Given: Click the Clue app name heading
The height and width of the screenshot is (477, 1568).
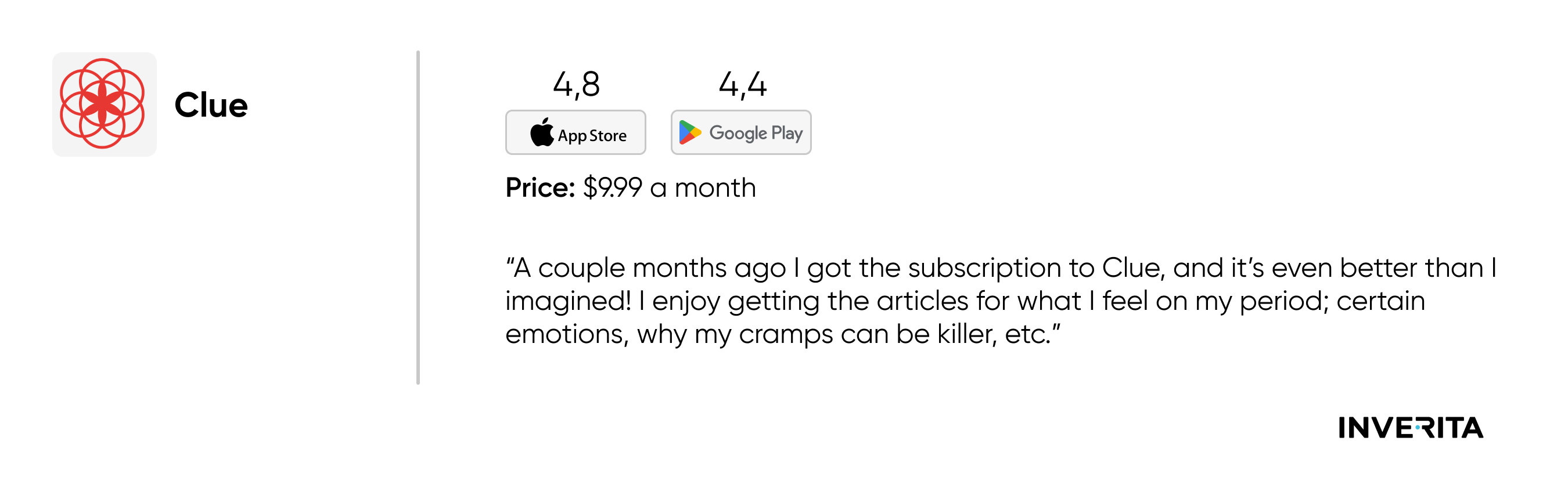Looking at the screenshot, I should coord(211,105).
